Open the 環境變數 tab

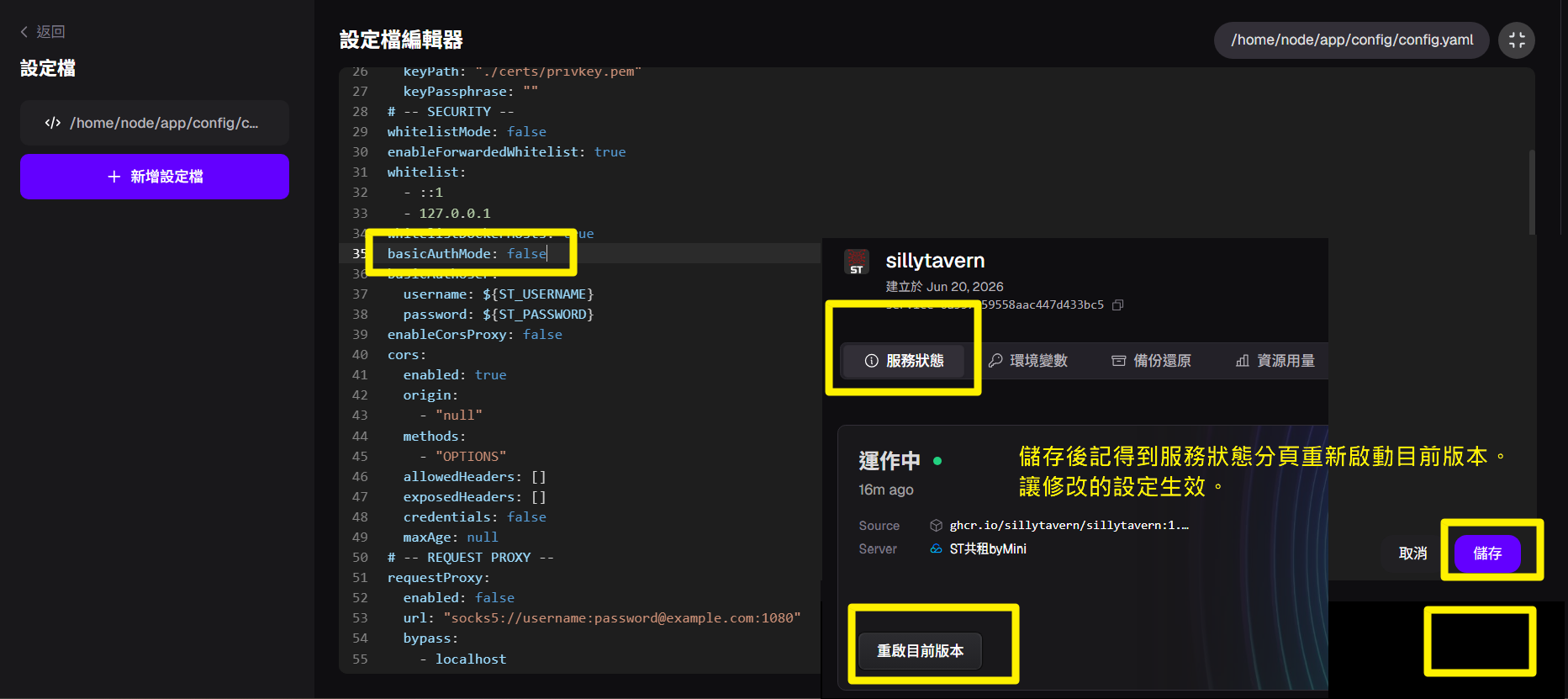click(x=1027, y=361)
